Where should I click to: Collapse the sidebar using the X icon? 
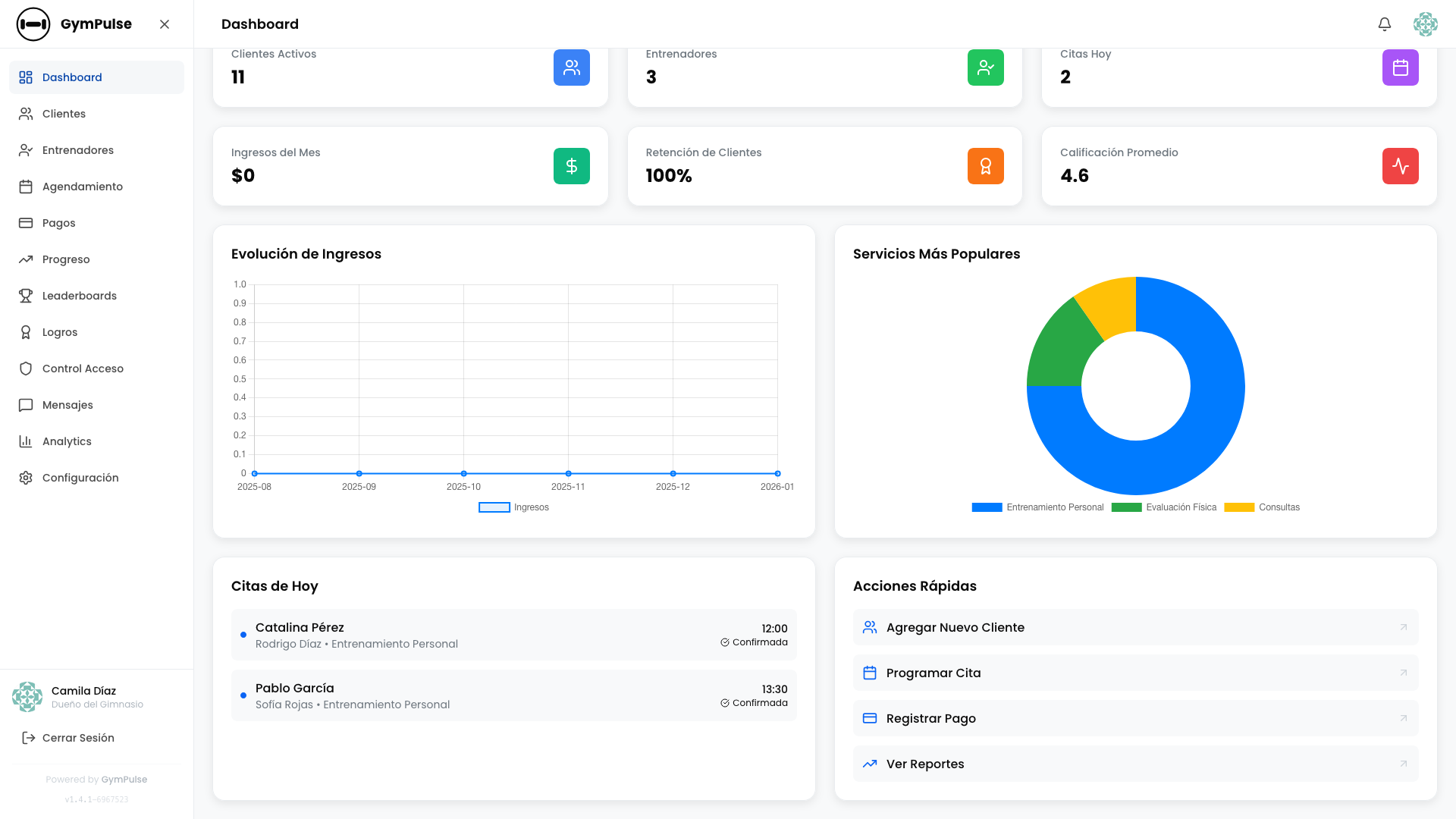(x=165, y=24)
